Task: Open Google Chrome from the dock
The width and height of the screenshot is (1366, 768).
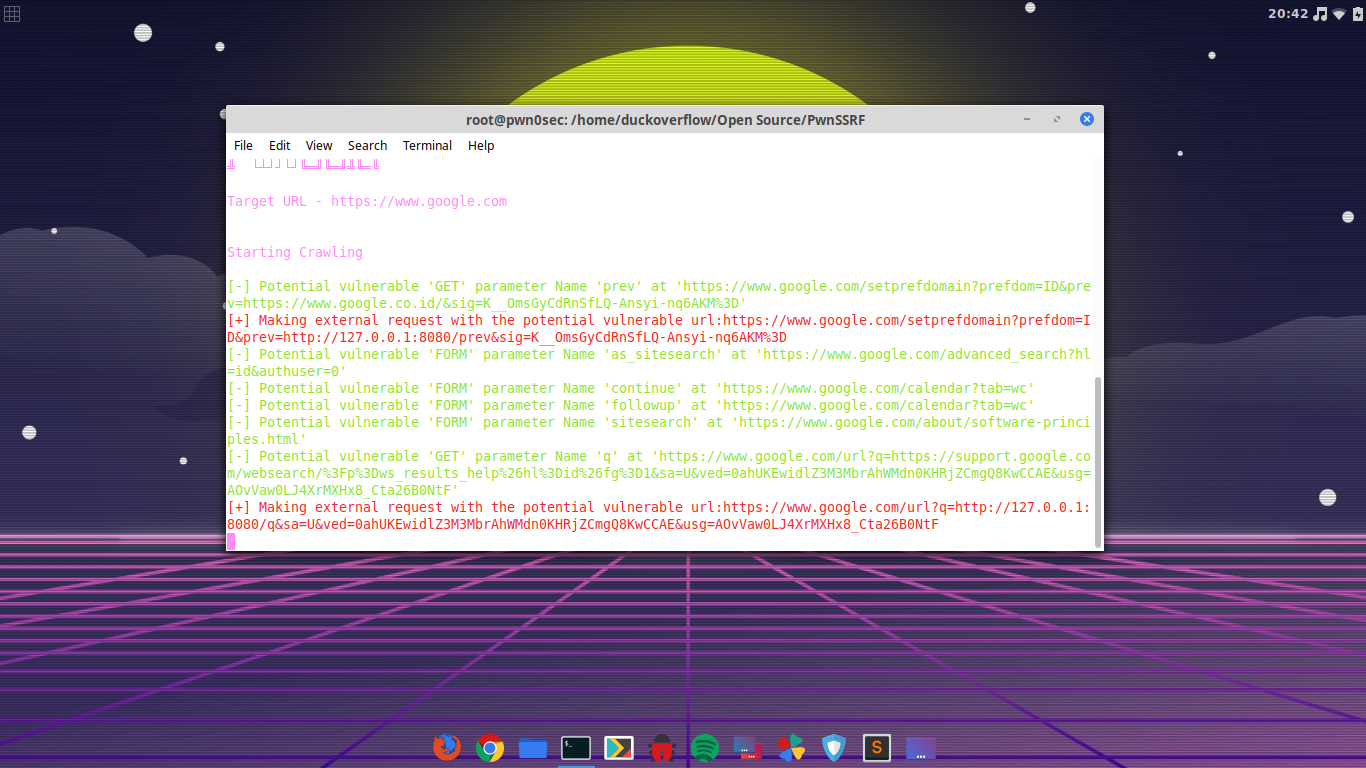Action: tap(490, 747)
